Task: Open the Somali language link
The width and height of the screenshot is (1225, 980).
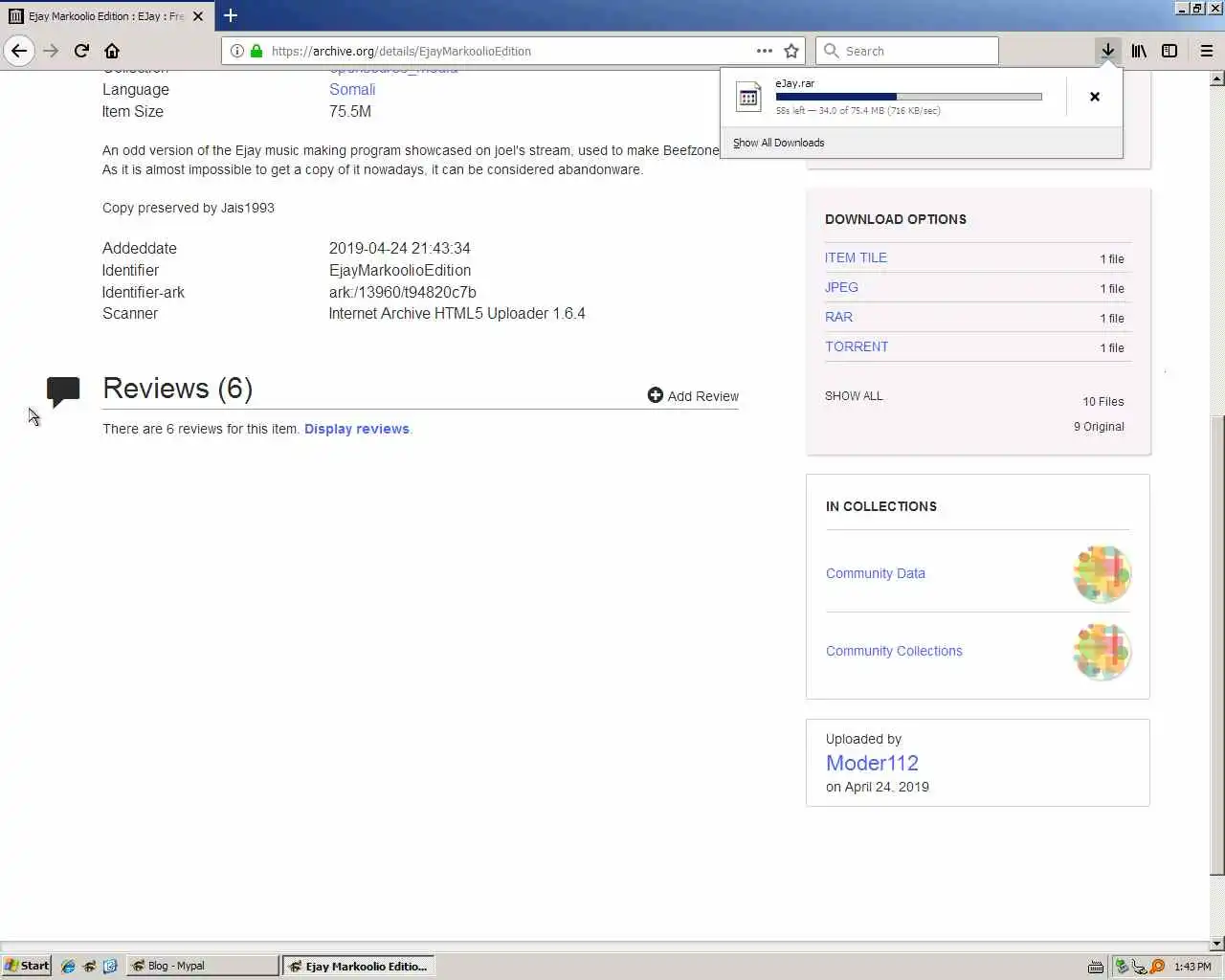Action: [352, 90]
